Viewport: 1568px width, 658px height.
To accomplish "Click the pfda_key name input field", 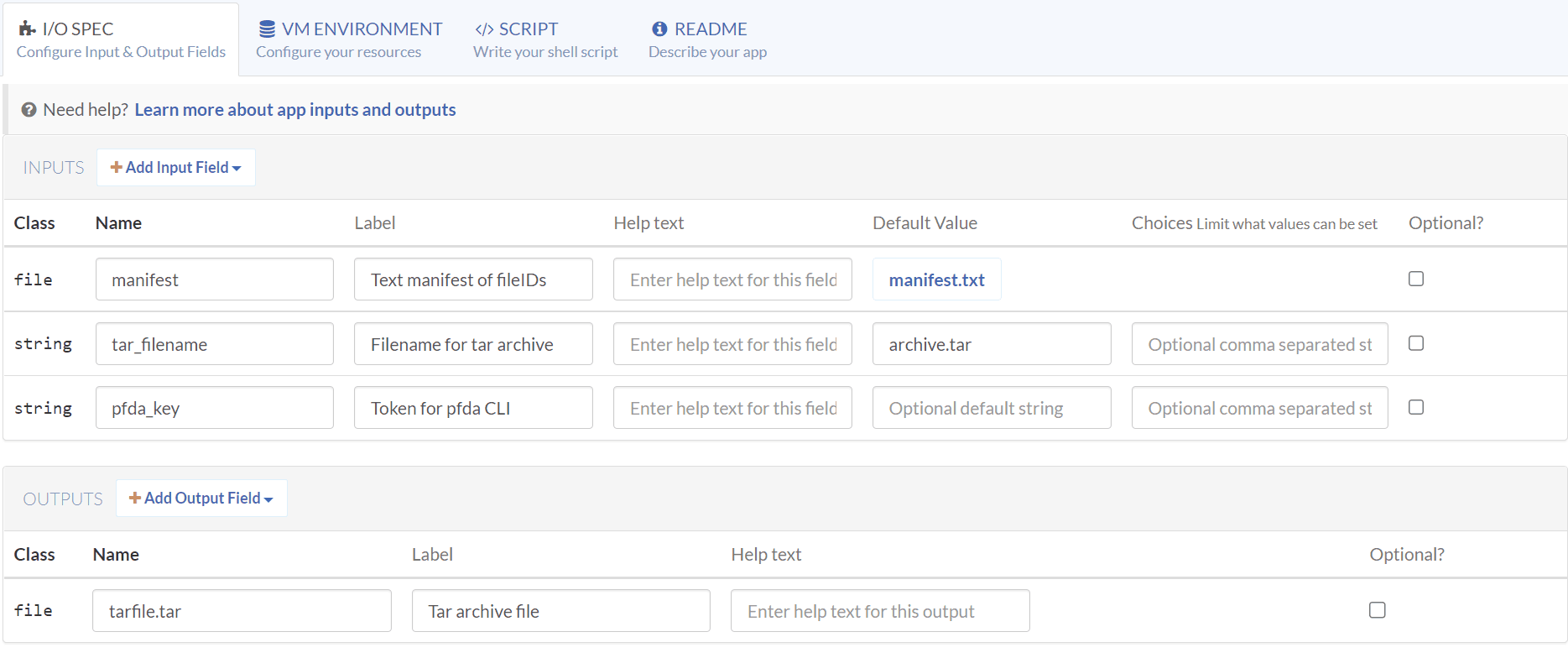I will coord(215,408).
